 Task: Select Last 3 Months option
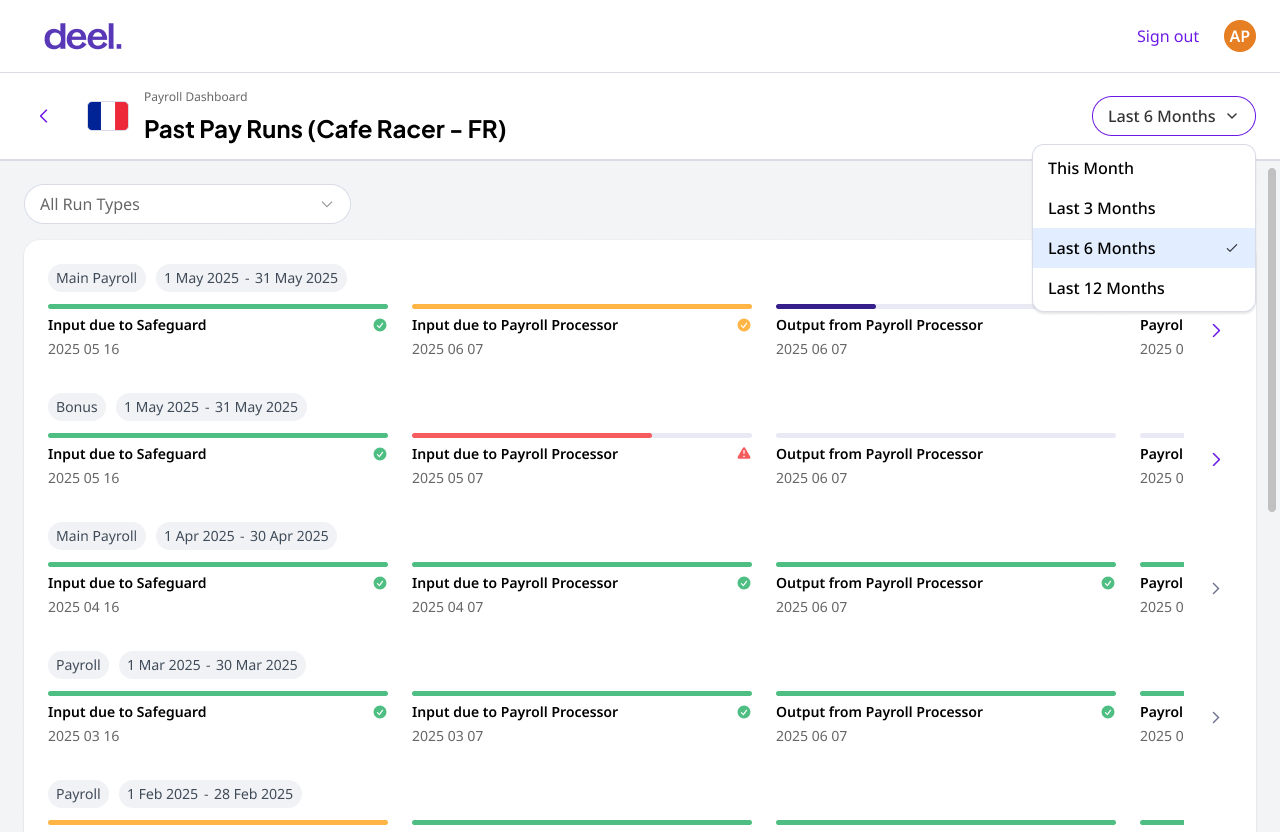(1144, 208)
